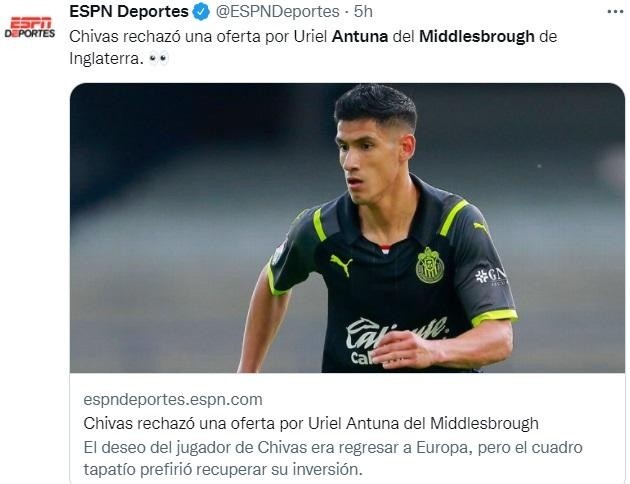The image size is (630, 484).
Task: Open the three-dot more options menu
Action: (x=615, y=12)
